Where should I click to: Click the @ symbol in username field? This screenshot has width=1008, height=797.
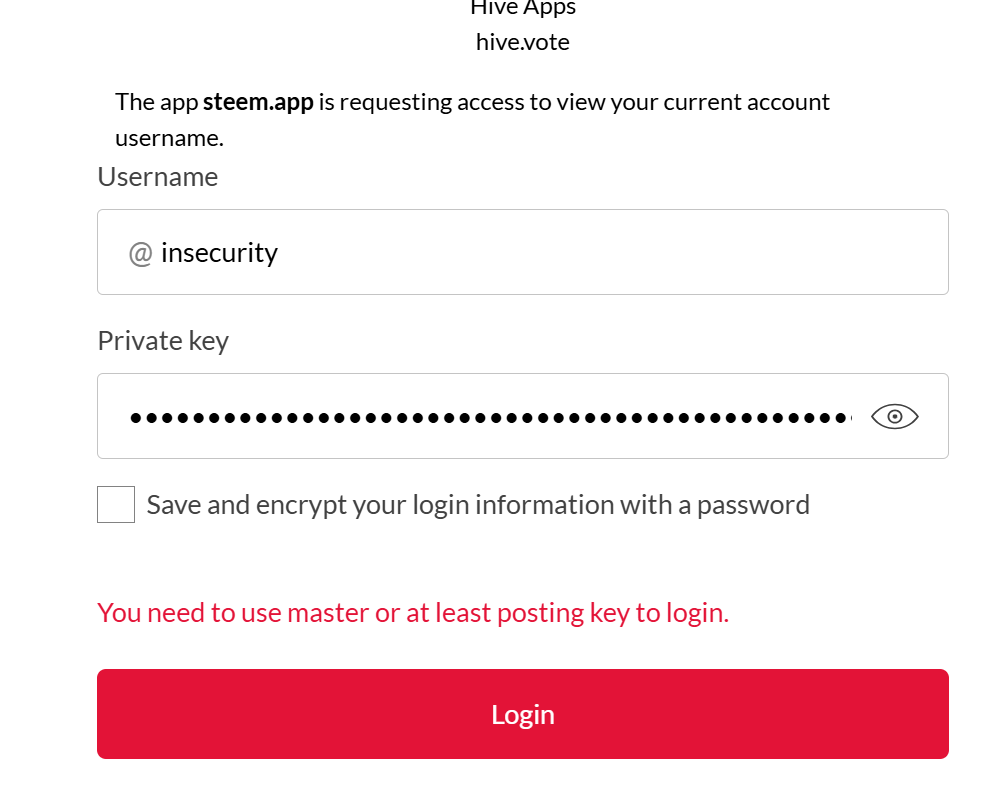[141, 253]
